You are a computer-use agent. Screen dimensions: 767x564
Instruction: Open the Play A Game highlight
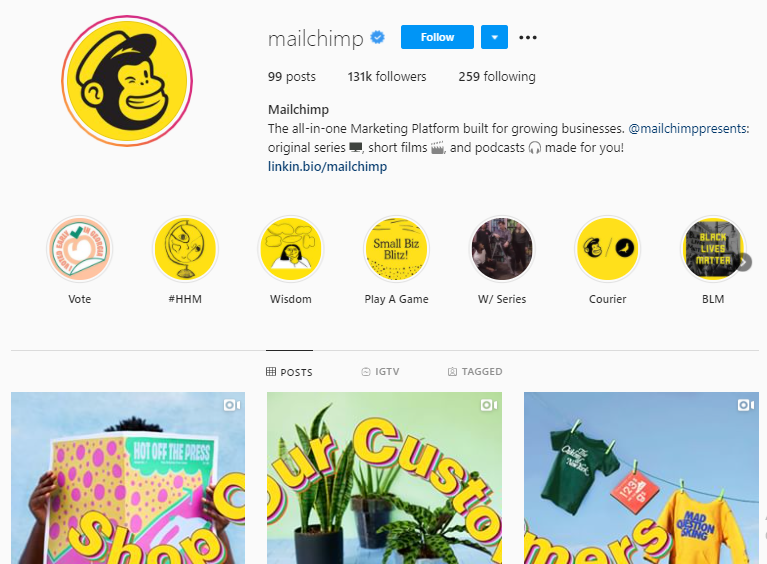pyautogui.click(x=396, y=248)
